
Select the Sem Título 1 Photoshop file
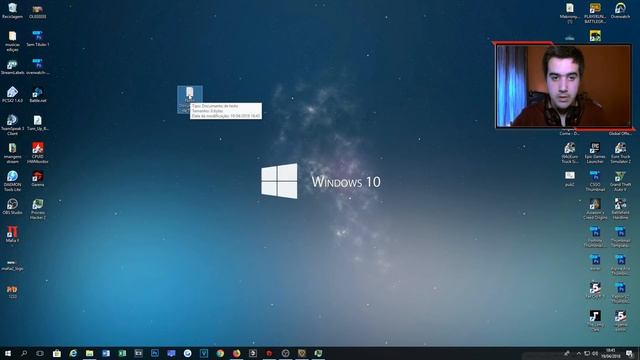click(x=38, y=39)
